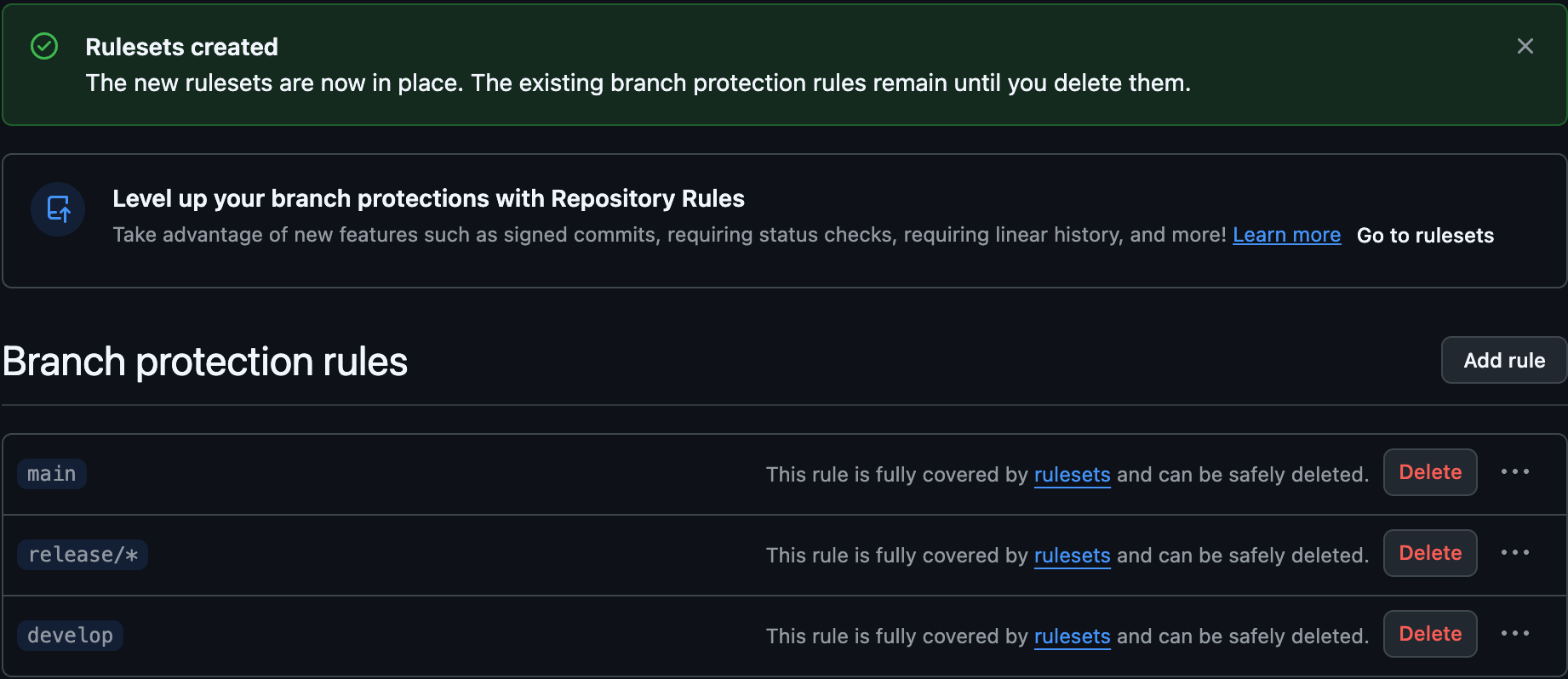Open more options for main rule
The width and height of the screenshot is (1568, 679).
(x=1515, y=472)
